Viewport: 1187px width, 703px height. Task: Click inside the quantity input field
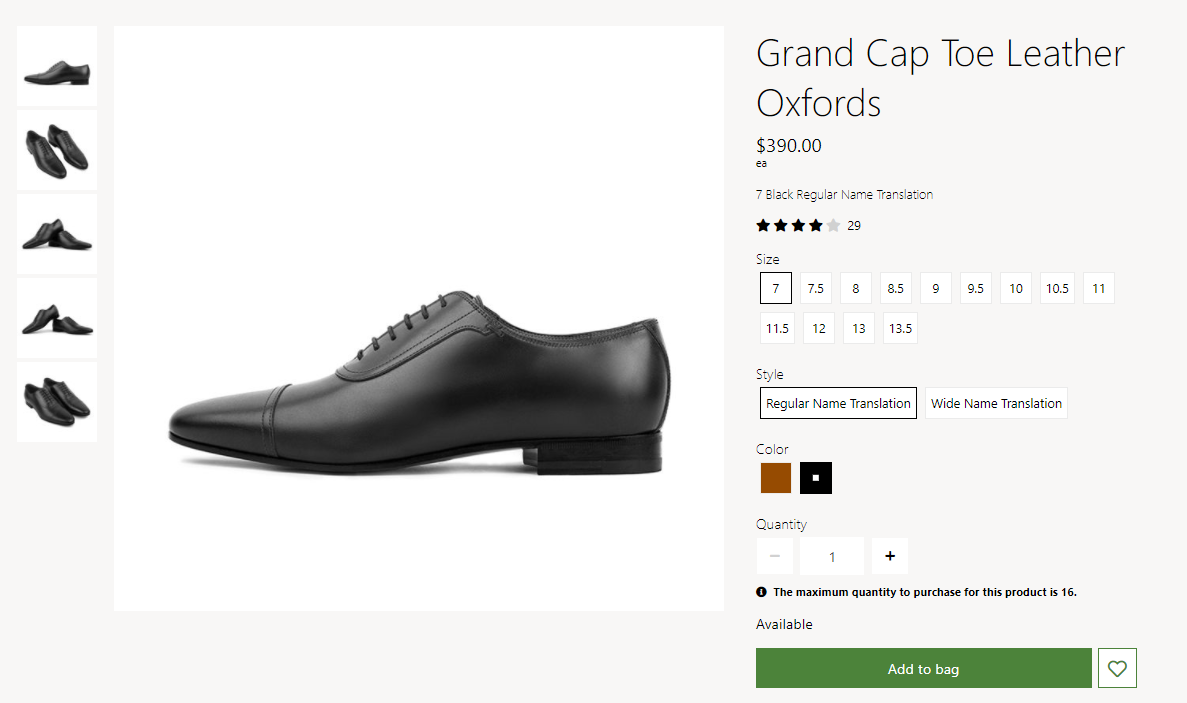click(831, 556)
